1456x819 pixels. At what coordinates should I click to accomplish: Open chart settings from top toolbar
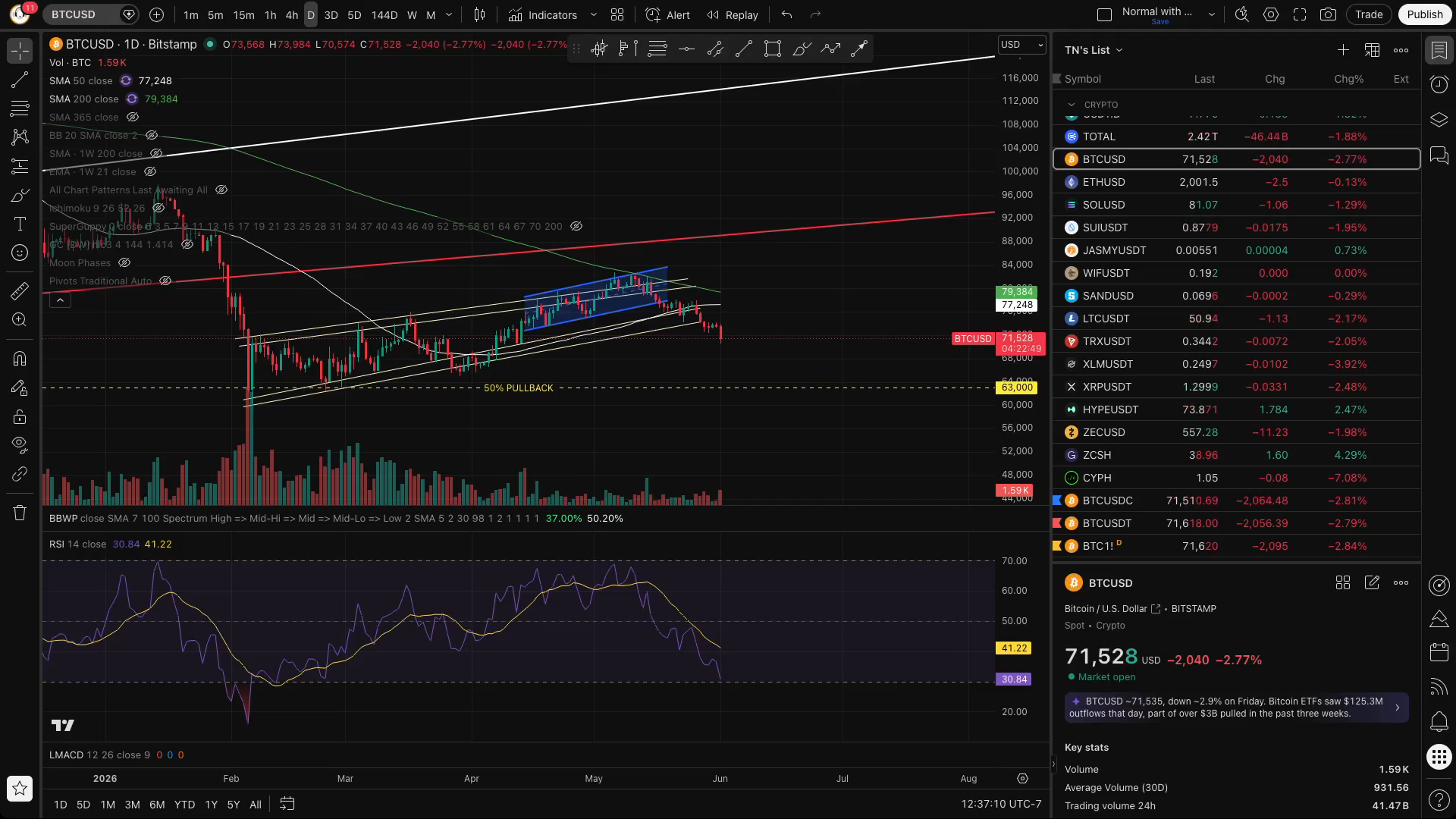pyautogui.click(x=1271, y=14)
